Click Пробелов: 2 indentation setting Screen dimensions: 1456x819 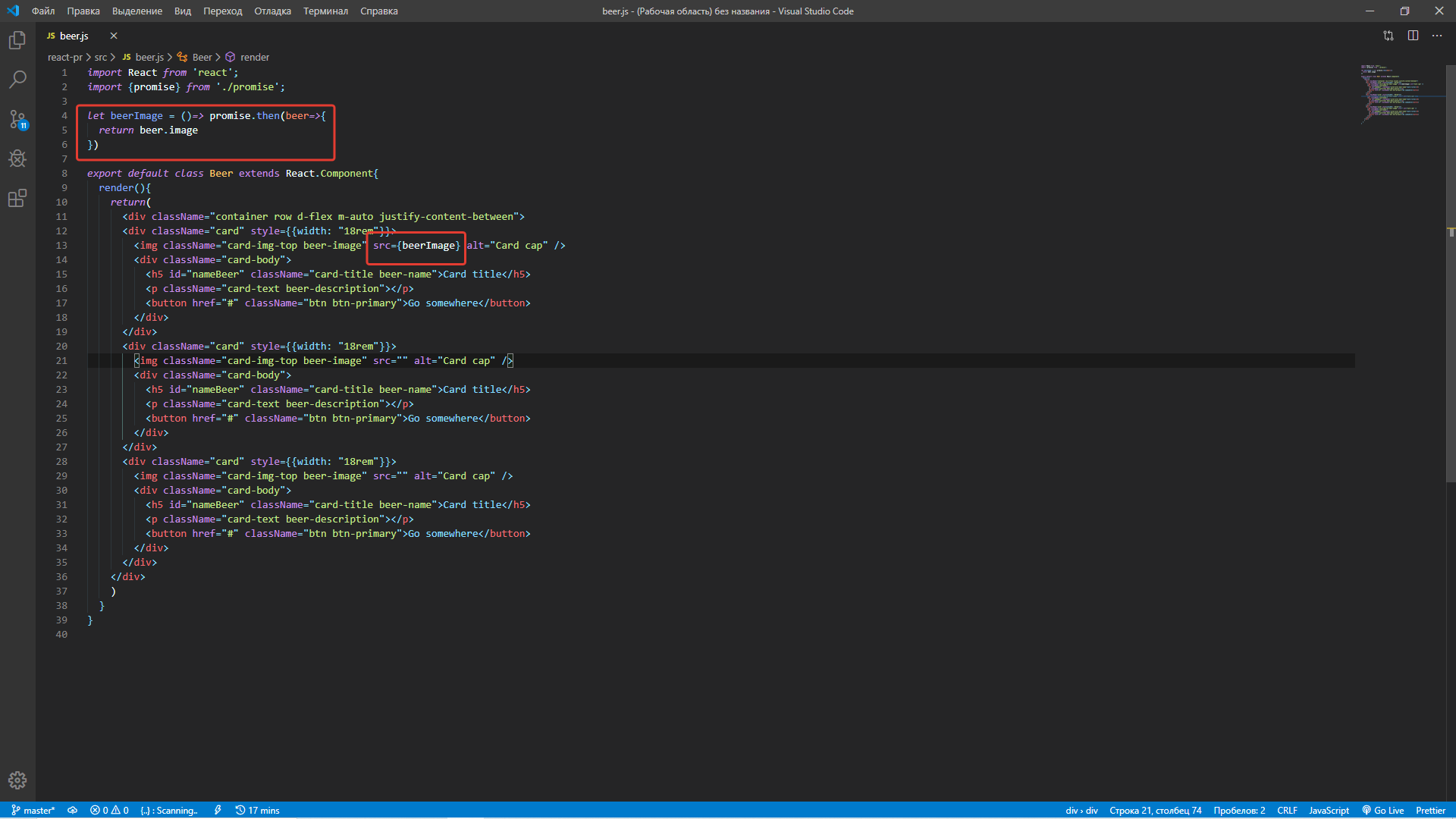(1239, 810)
